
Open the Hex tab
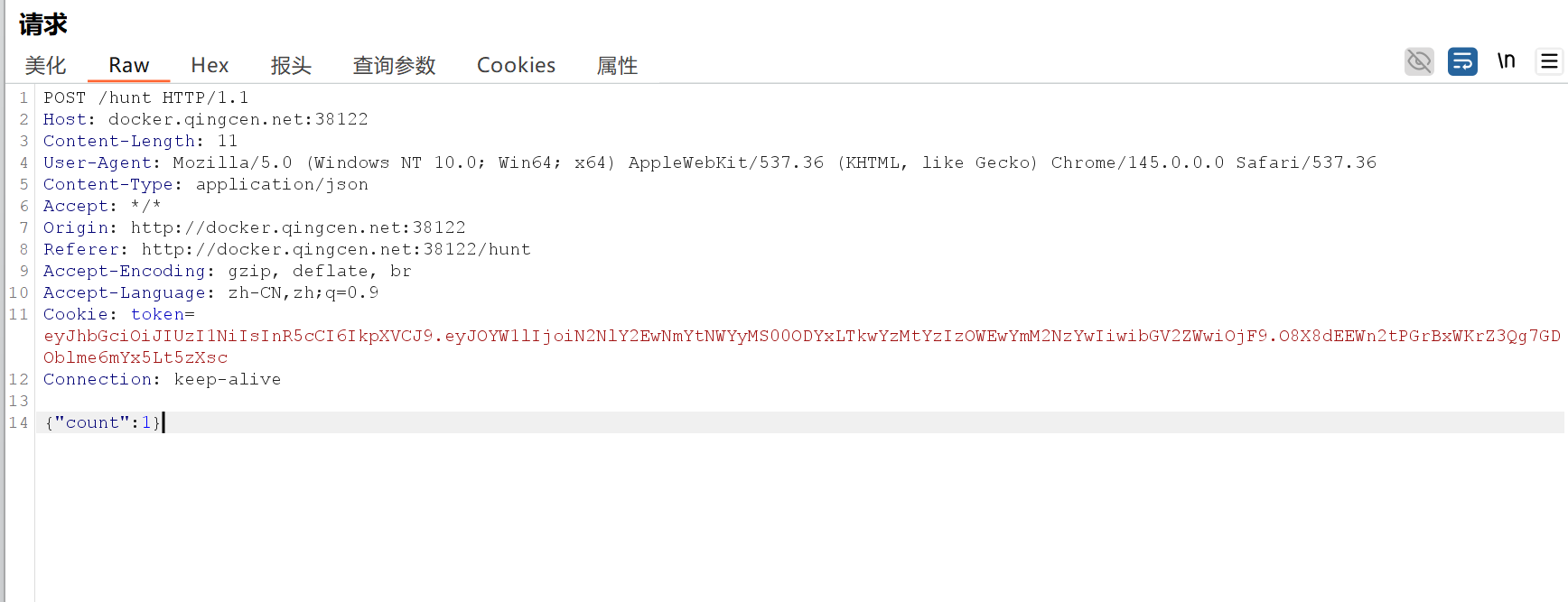(x=210, y=65)
